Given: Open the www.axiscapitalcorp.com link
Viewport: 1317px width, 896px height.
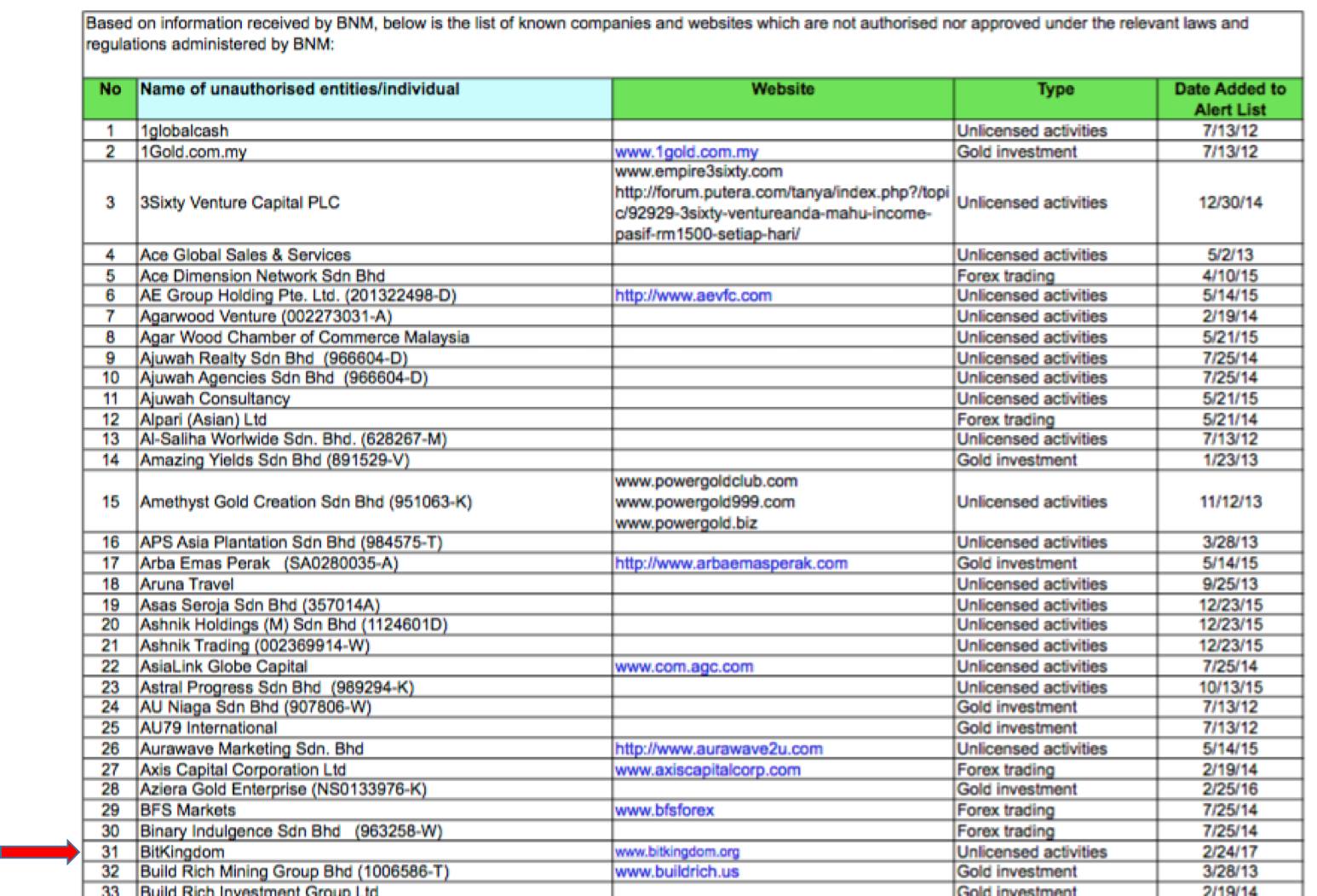Looking at the screenshot, I should pos(707,769).
